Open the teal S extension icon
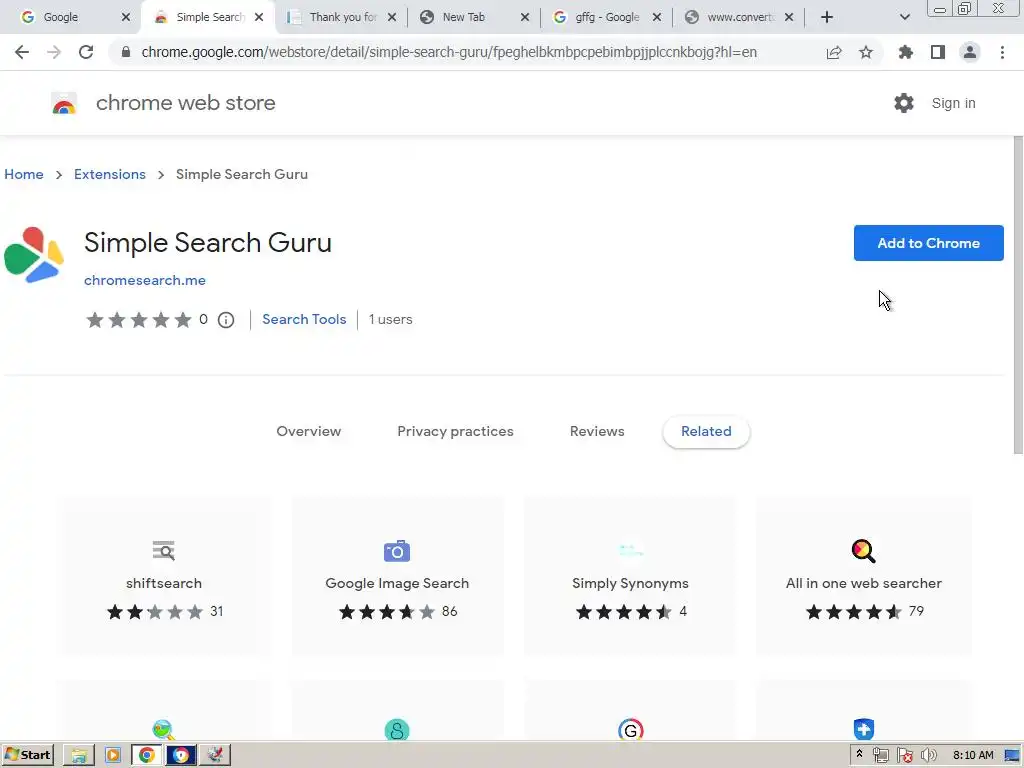The height and width of the screenshot is (768, 1024). pos(397,729)
